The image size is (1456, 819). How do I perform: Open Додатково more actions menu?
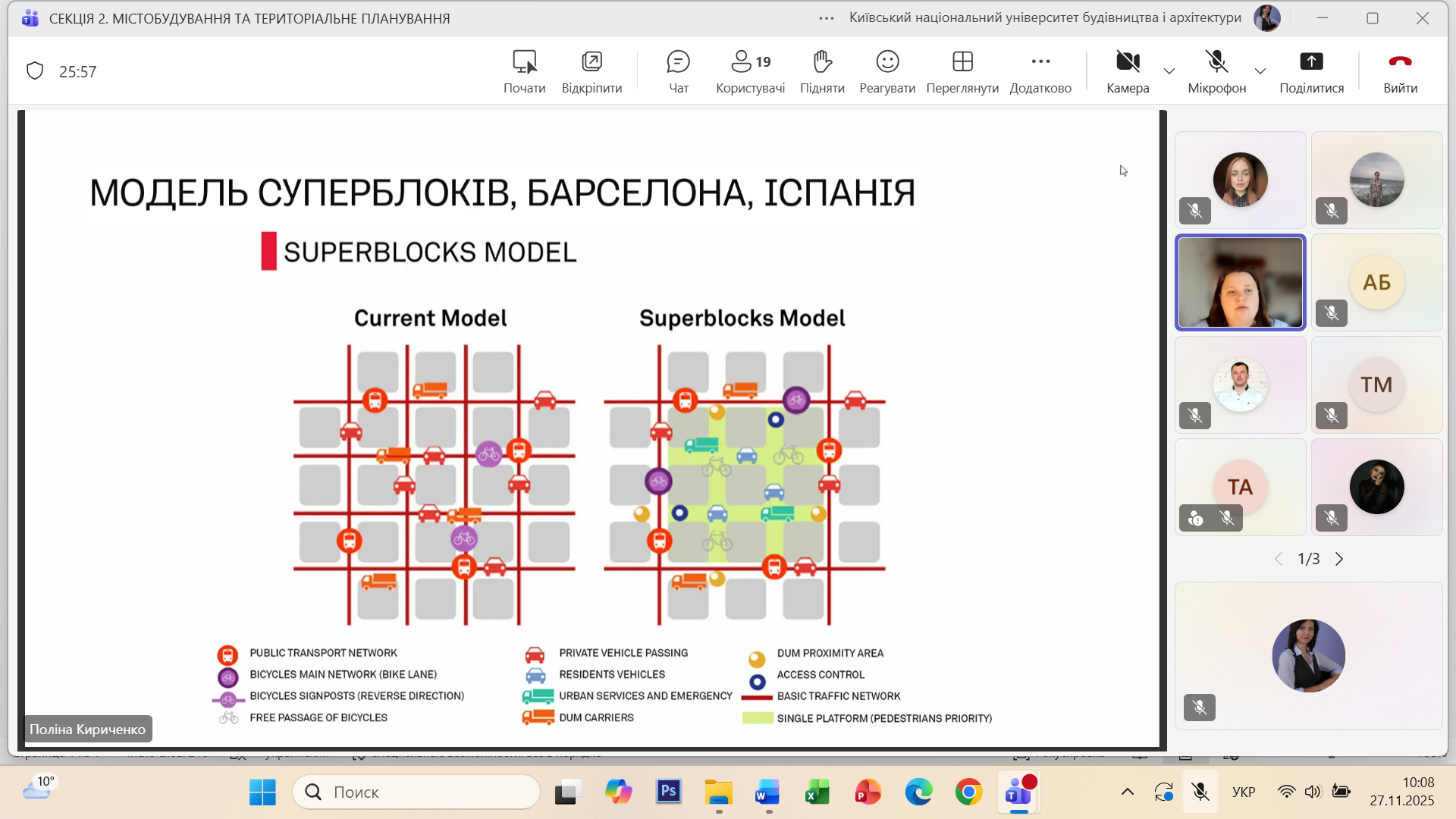click(x=1040, y=71)
